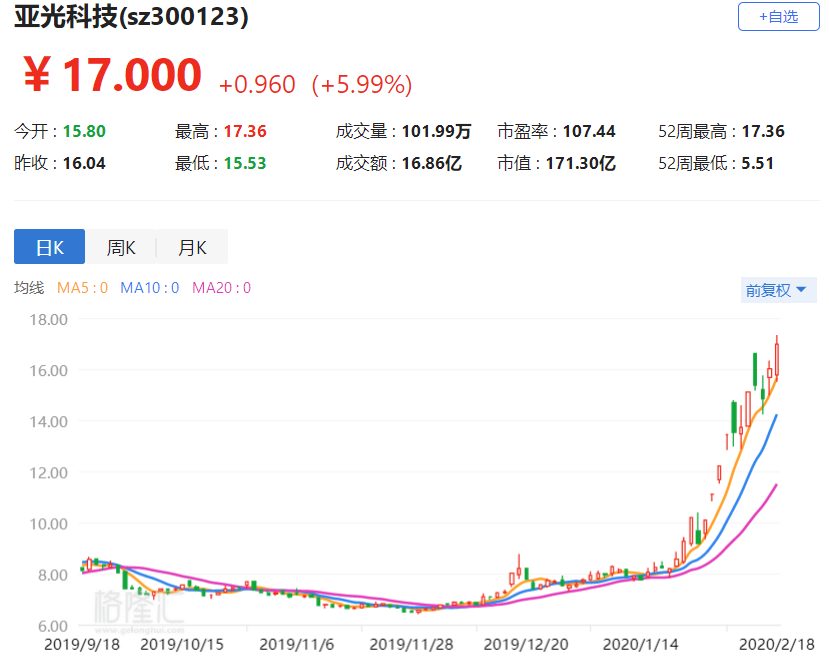Click the 52周最高 value 17.36

point(763,131)
